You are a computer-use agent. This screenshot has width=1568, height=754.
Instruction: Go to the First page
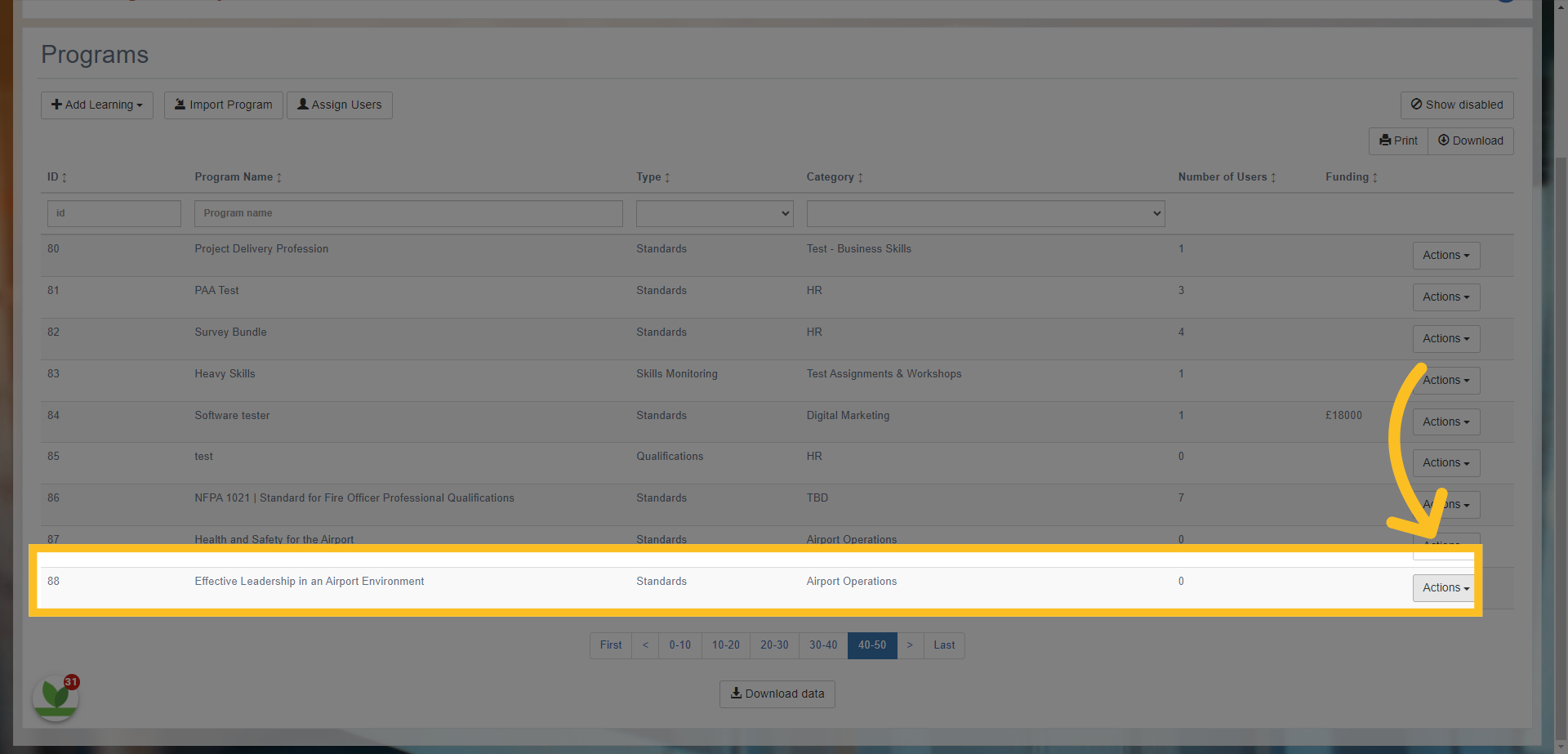611,645
